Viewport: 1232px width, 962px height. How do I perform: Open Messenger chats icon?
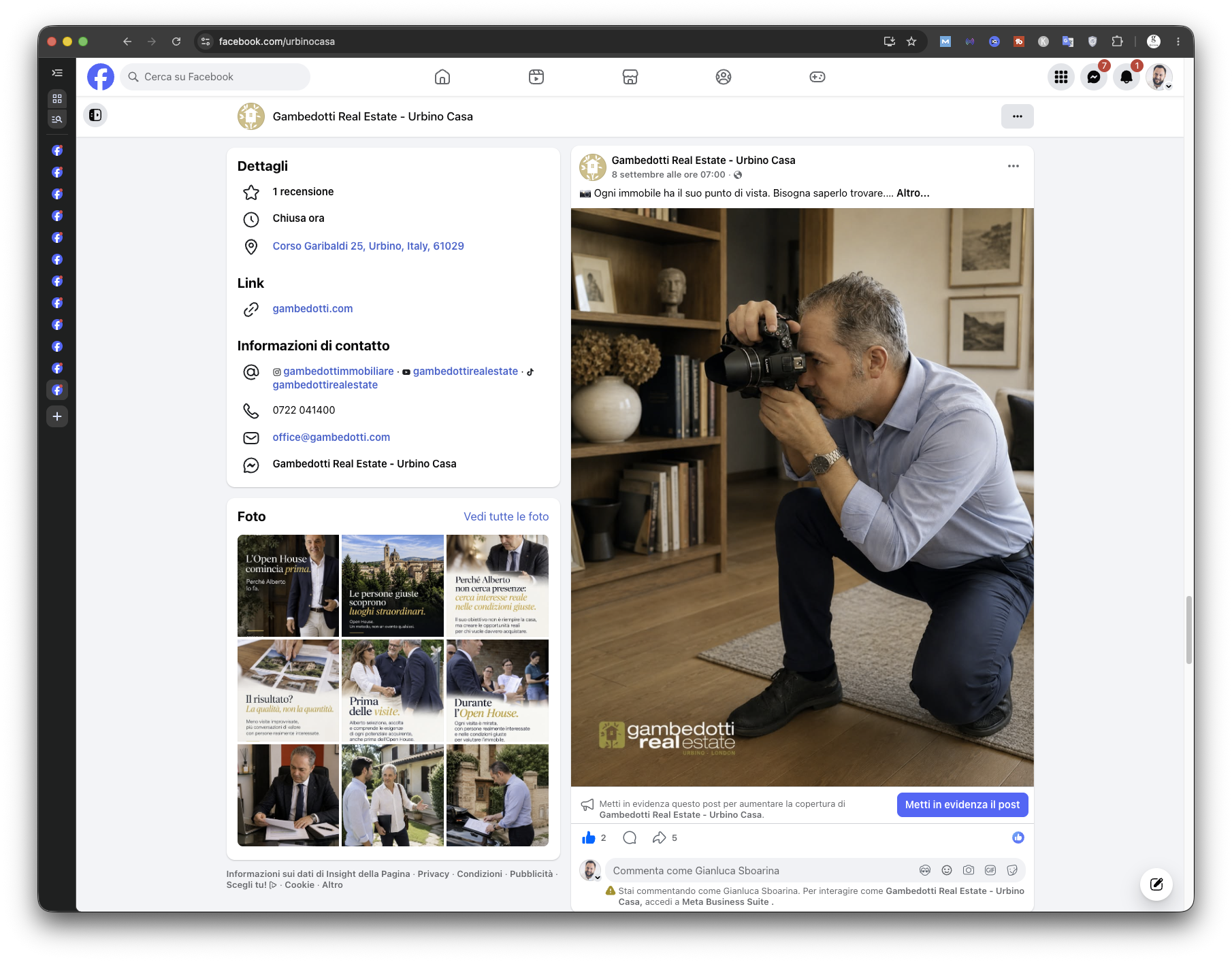pyautogui.click(x=1094, y=77)
